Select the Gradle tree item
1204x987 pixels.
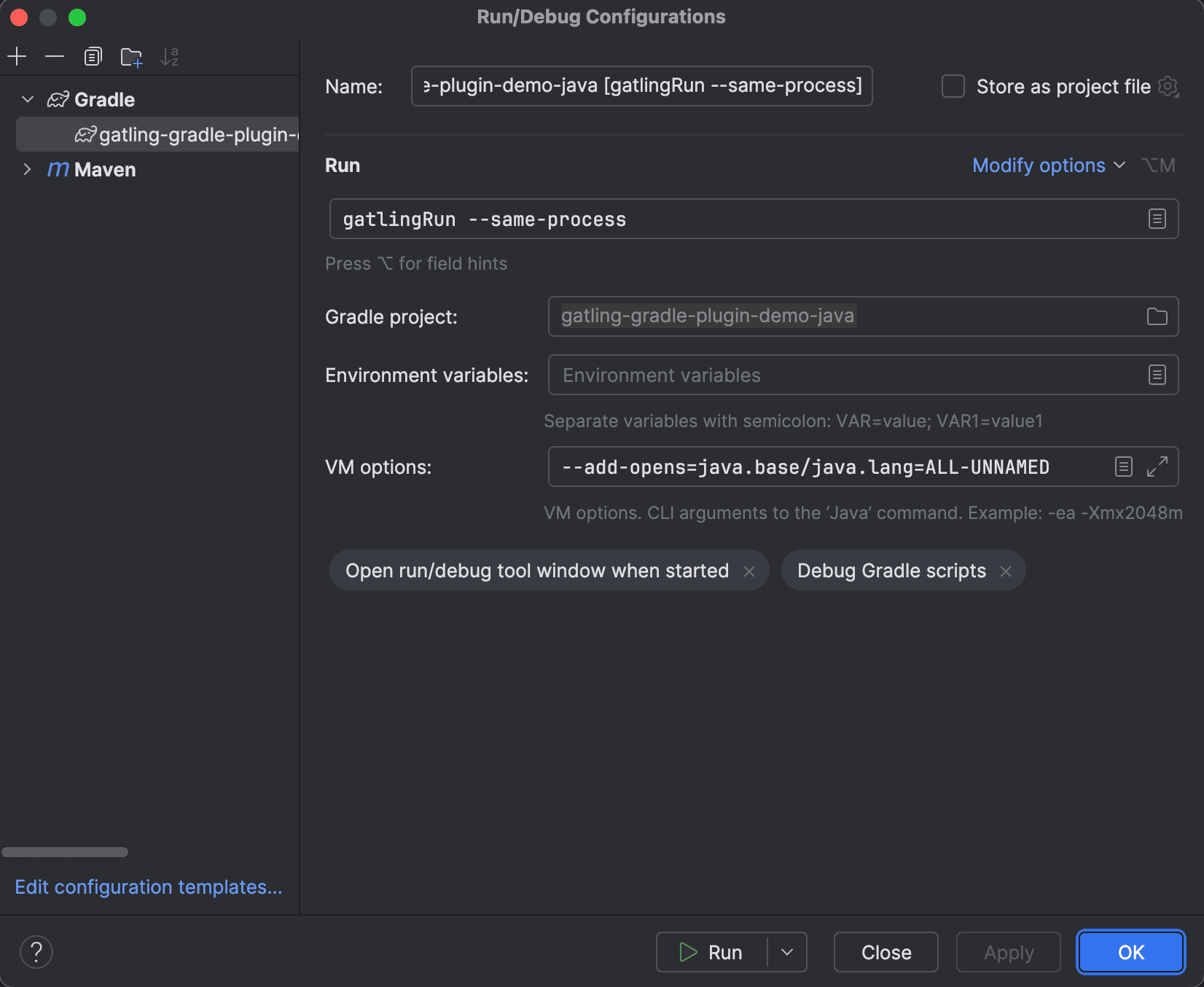[90, 99]
